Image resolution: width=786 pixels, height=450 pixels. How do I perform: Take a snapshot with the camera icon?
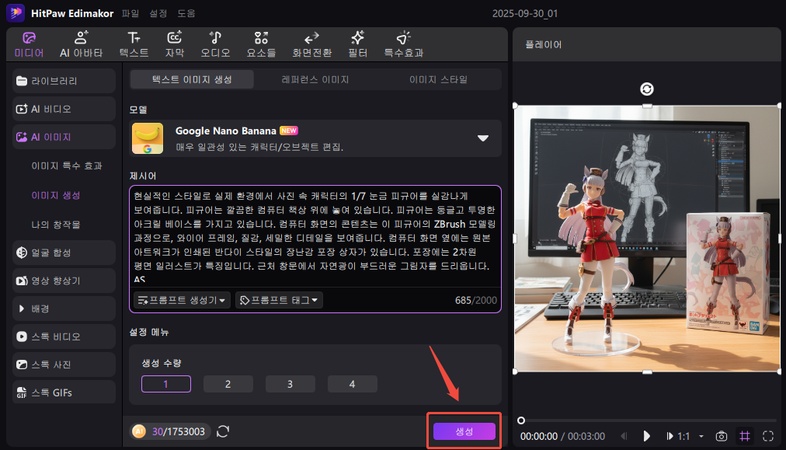pos(720,436)
